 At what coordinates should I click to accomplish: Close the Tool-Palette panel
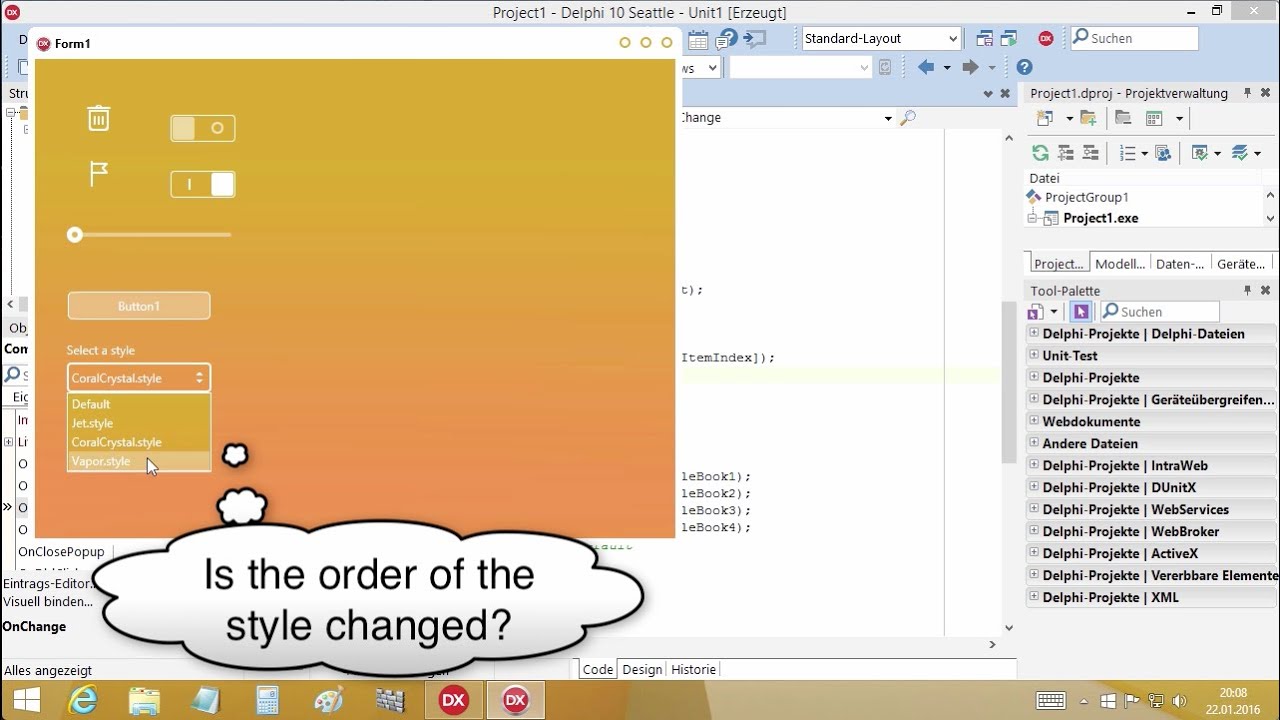[1265, 290]
